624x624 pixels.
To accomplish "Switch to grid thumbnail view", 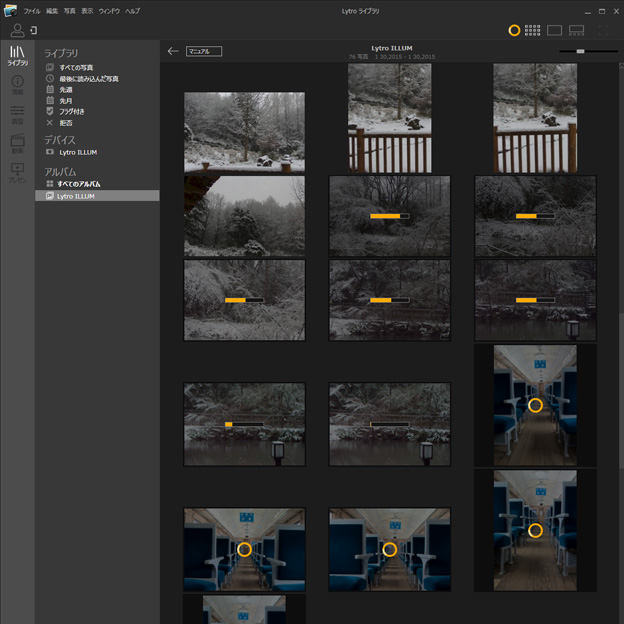I will [533, 30].
